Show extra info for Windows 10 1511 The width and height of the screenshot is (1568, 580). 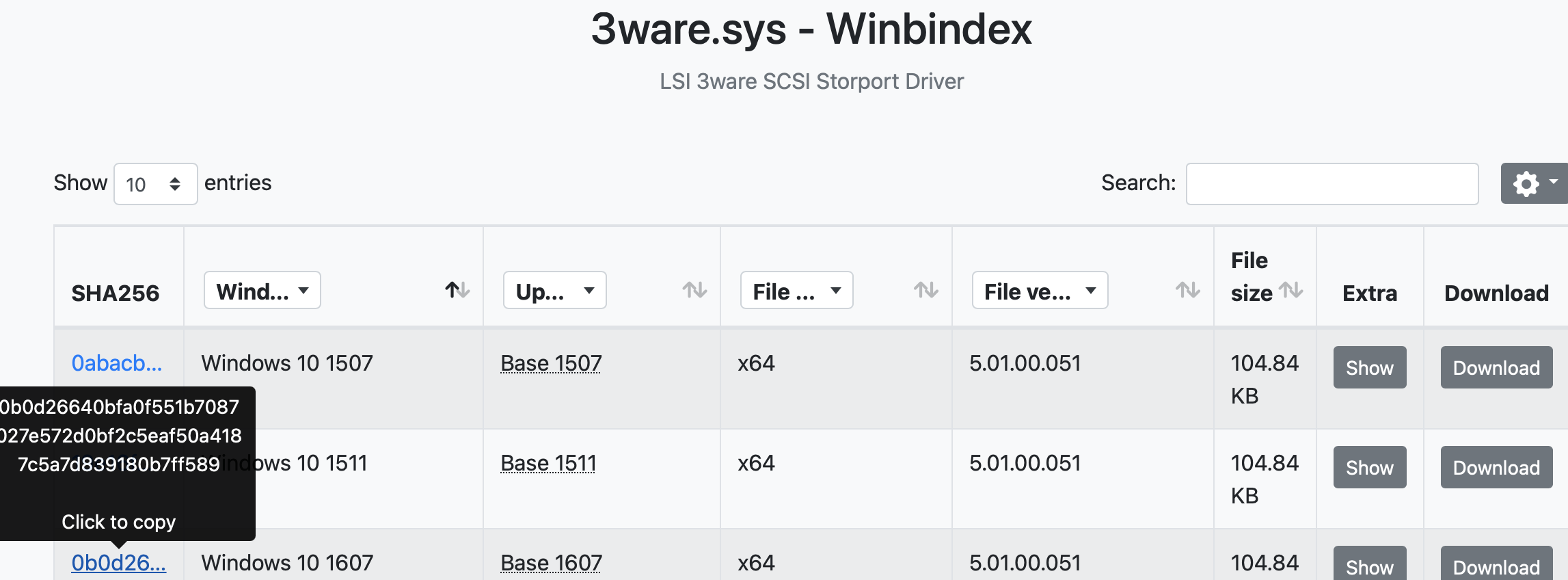[1370, 467]
